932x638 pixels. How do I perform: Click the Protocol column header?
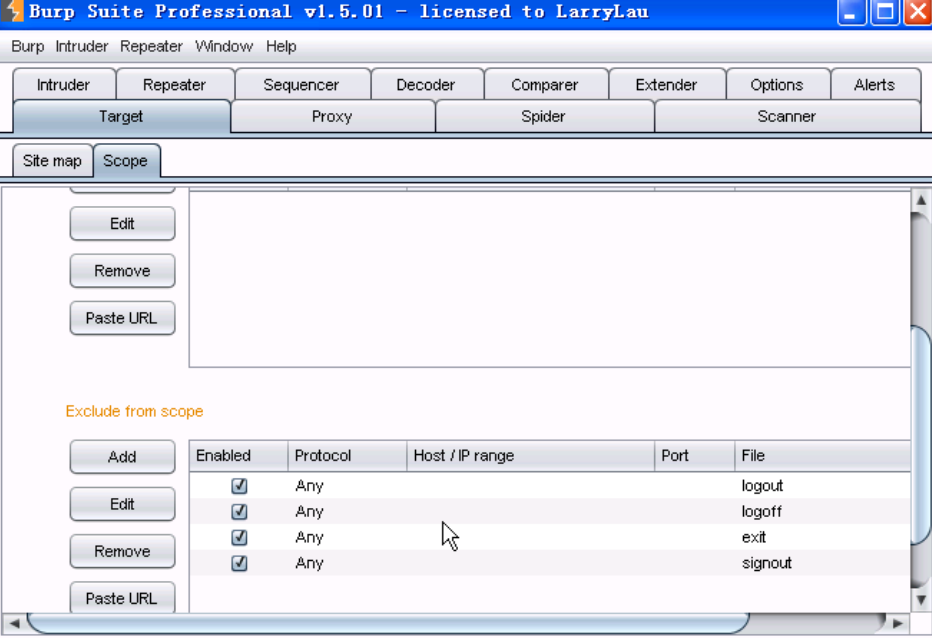(x=348, y=456)
